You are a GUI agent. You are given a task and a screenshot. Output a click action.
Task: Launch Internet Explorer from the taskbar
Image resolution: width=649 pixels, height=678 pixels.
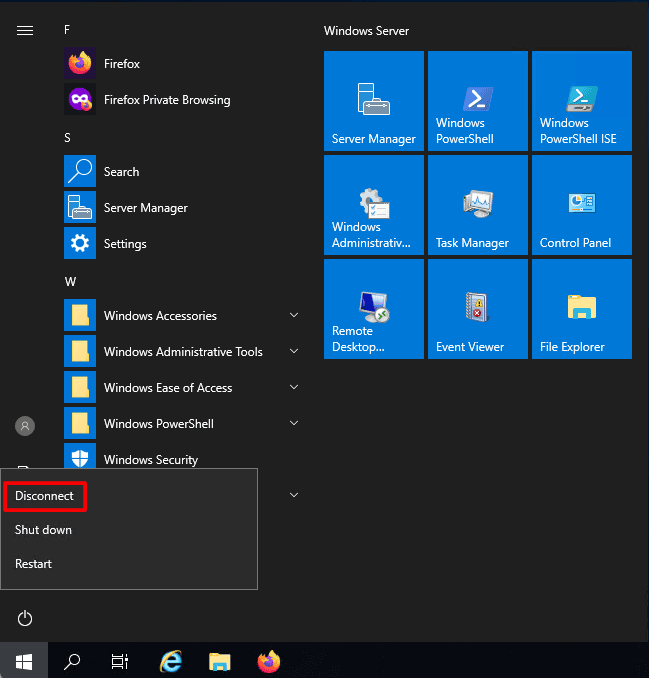coord(171,662)
